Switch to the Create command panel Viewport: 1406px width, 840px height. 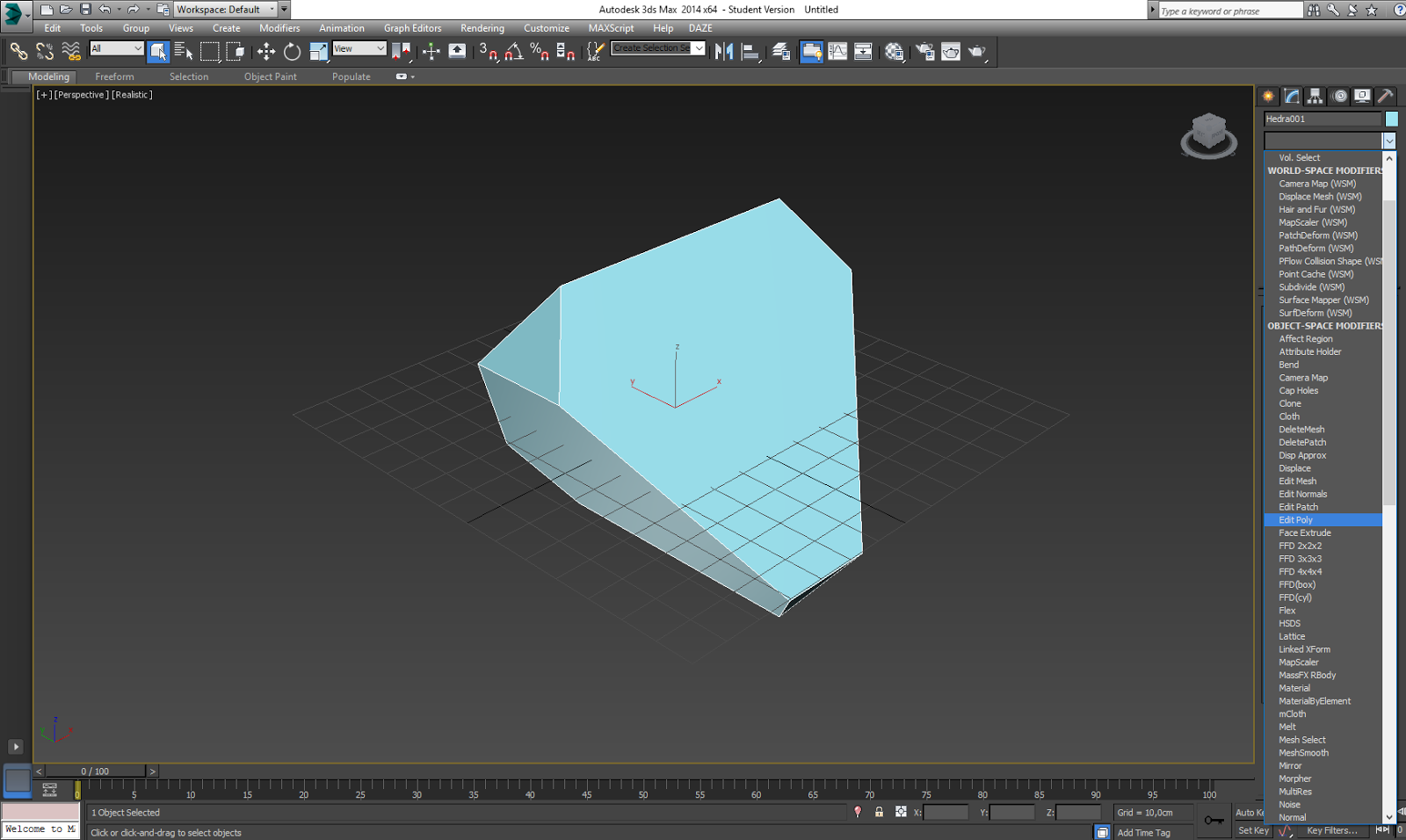pos(1268,96)
